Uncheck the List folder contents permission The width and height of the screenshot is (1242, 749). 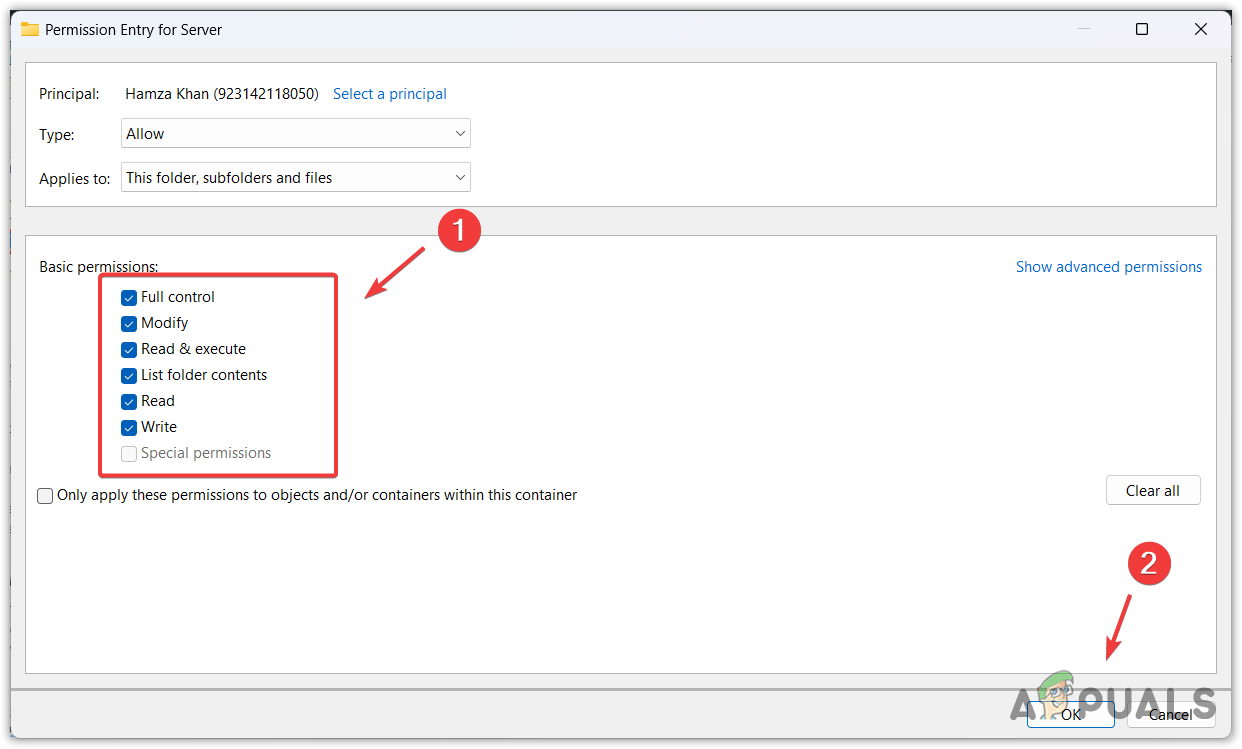pyautogui.click(x=128, y=375)
